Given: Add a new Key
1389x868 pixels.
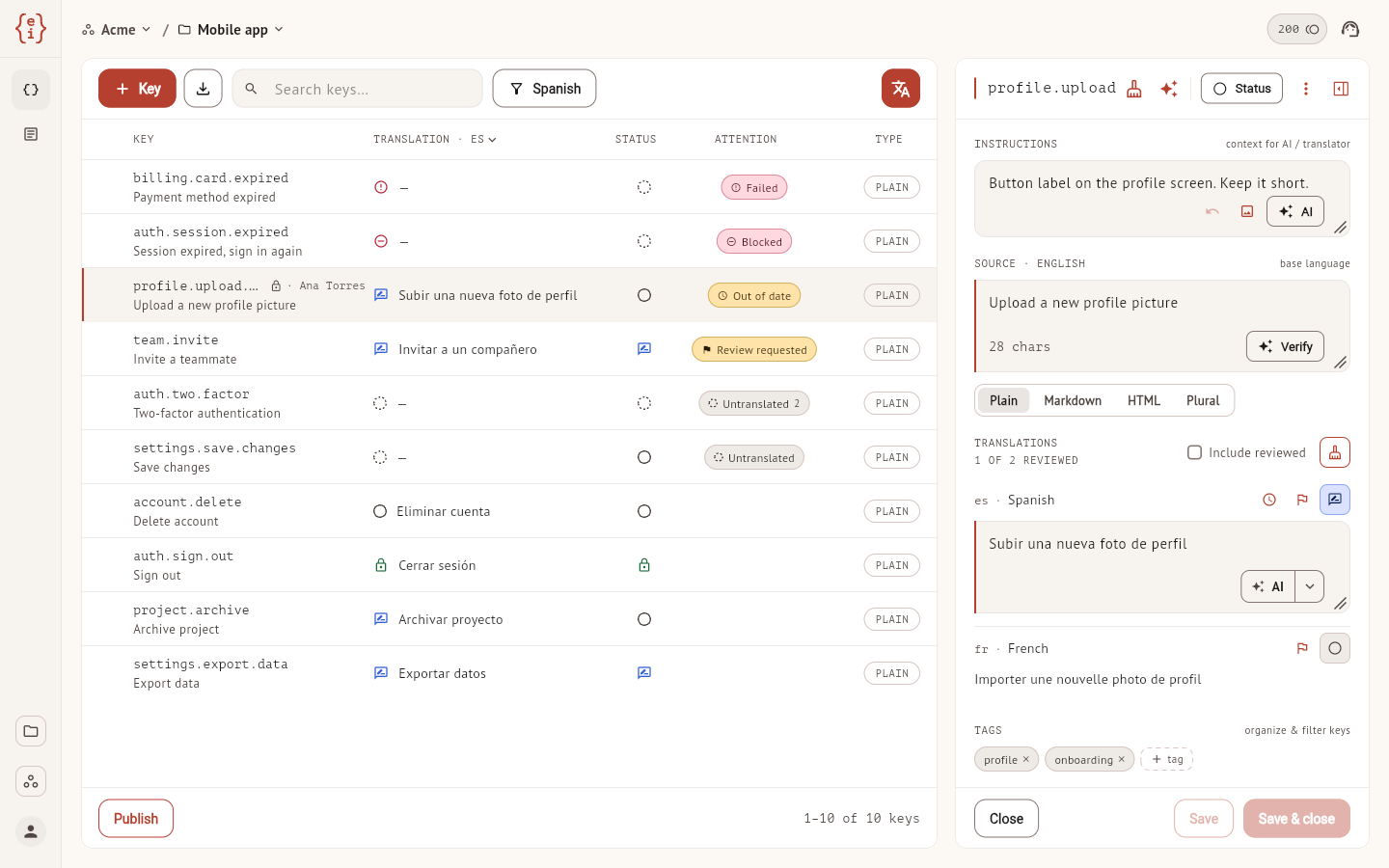Looking at the screenshot, I should [137, 89].
